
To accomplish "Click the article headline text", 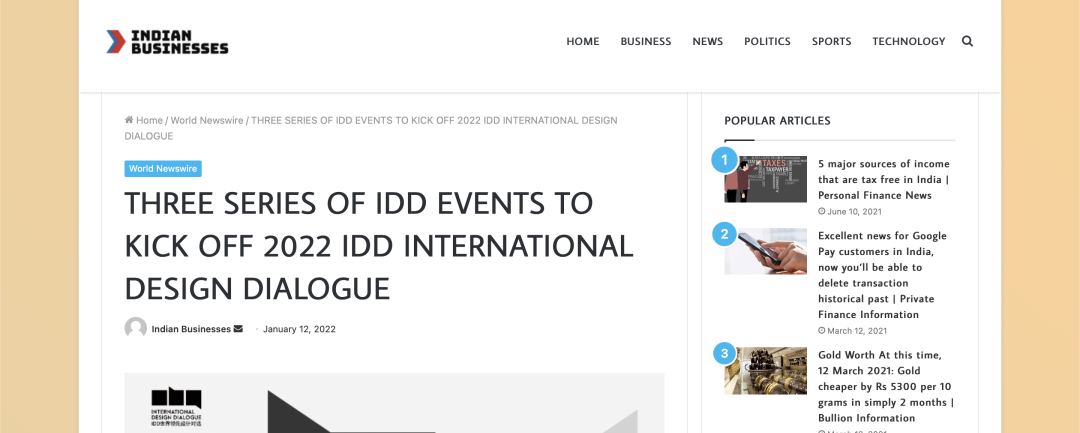I will point(379,246).
